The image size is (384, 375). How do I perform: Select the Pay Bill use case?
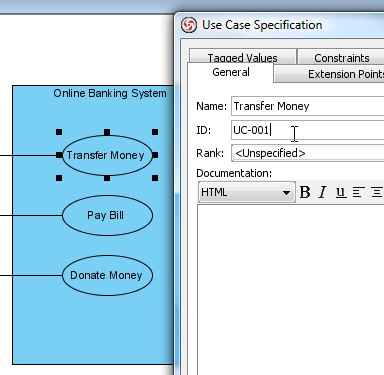(107, 215)
